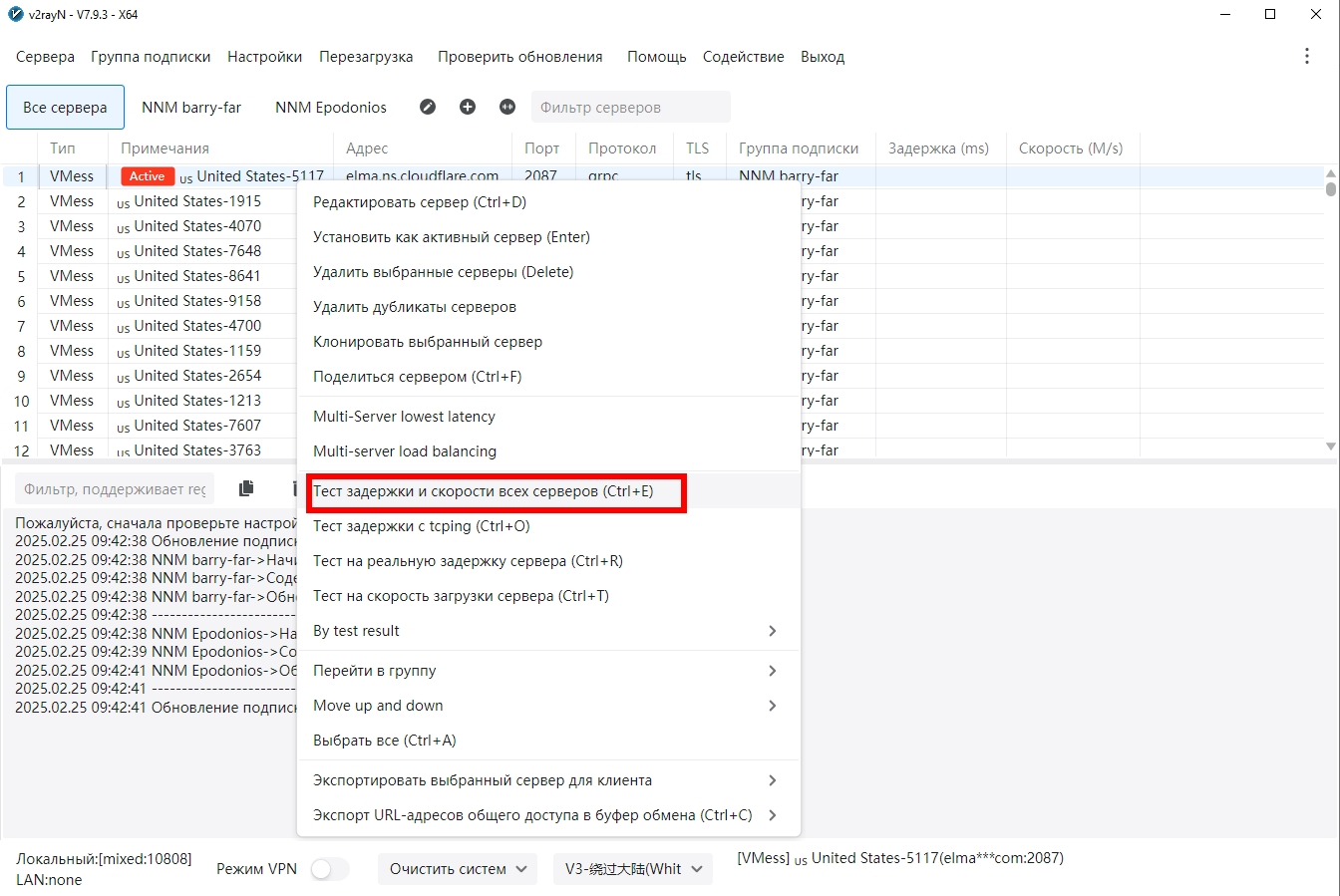
Task: Open the Настройки menu
Action: [x=264, y=57]
